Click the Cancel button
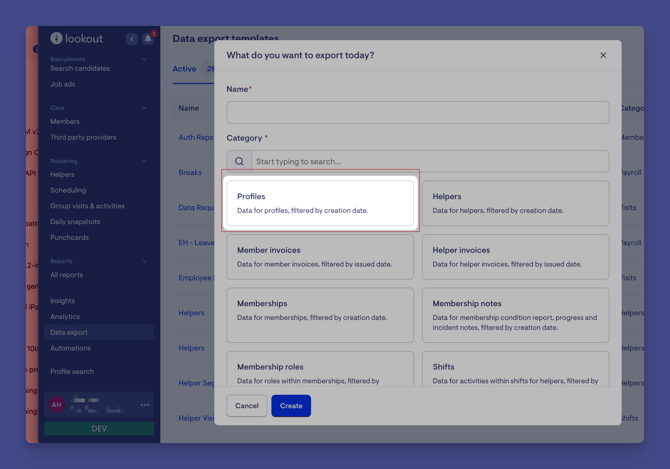The width and height of the screenshot is (670, 469). (x=247, y=406)
